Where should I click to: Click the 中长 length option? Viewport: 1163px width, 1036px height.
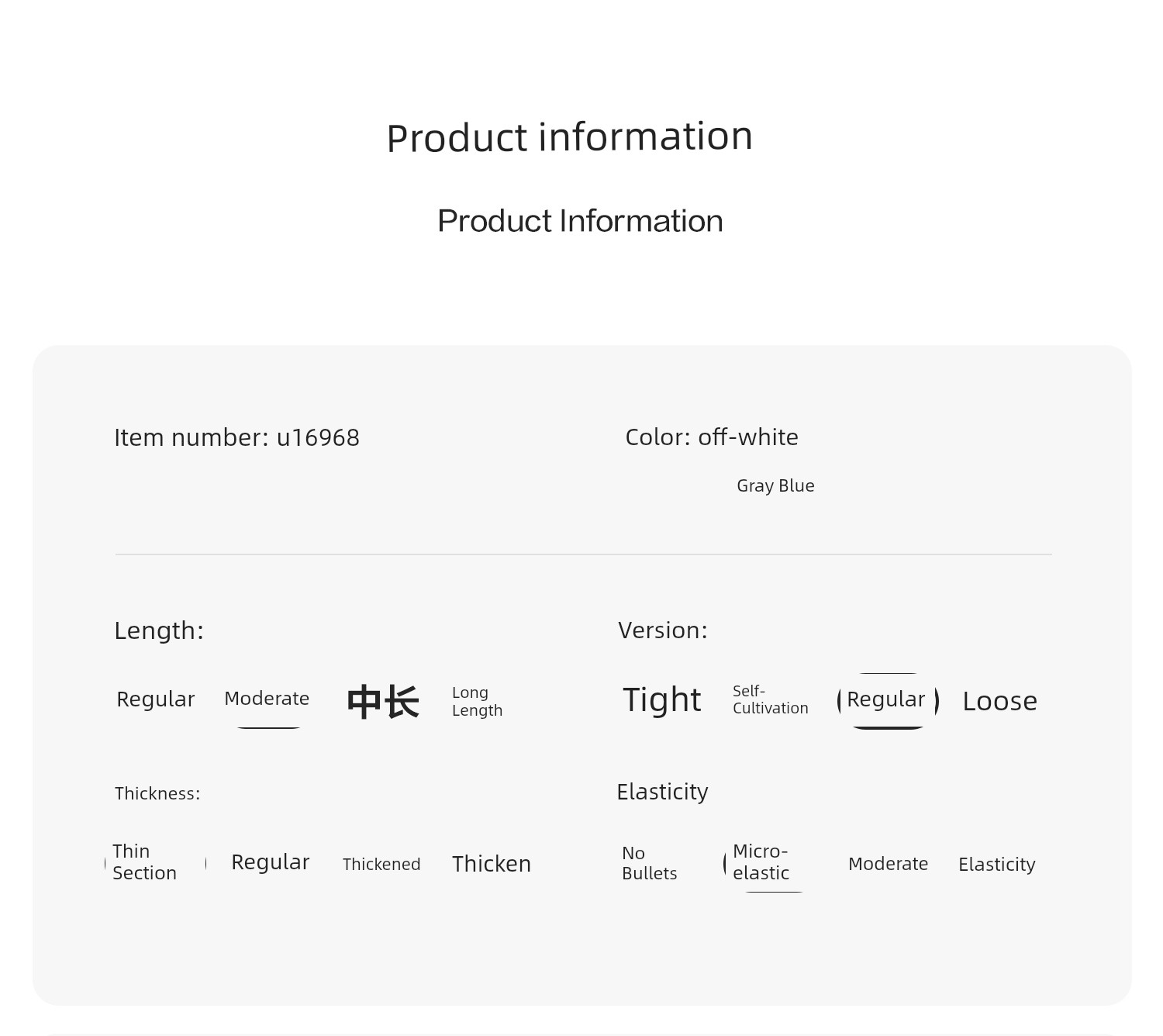(x=383, y=702)
